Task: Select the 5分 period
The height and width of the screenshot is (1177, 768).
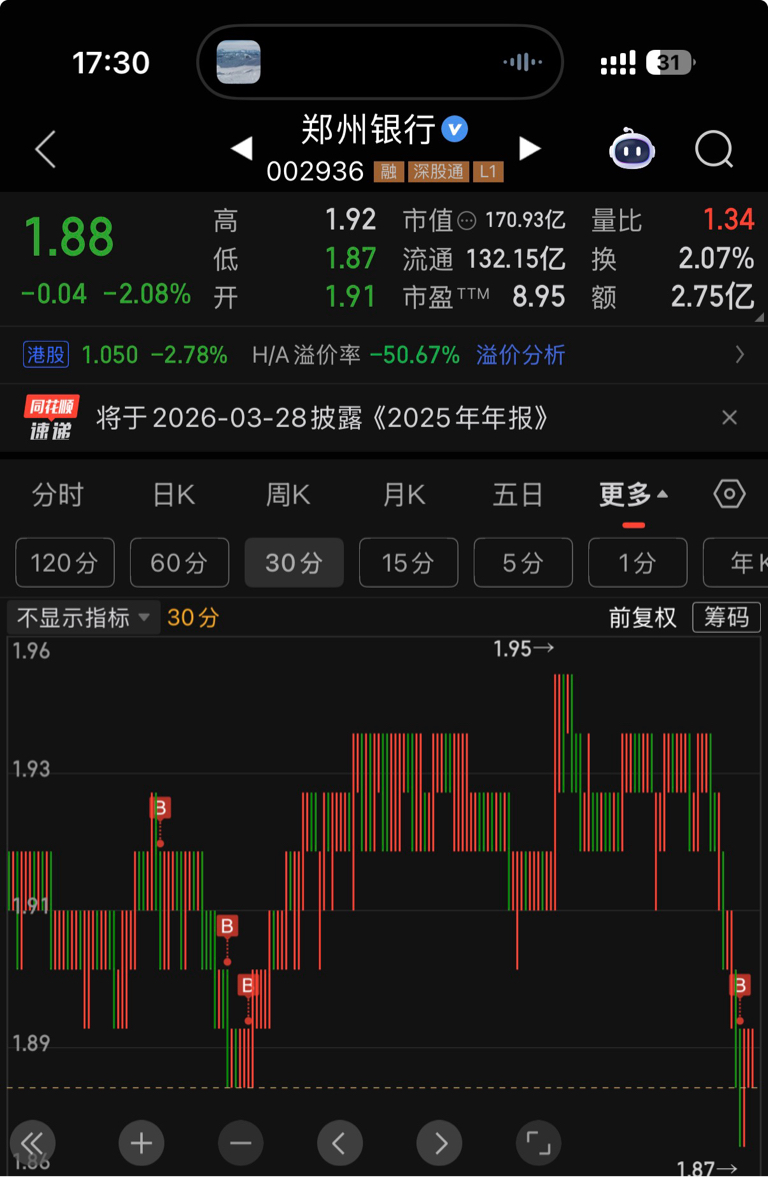Action: tap(523, 562)
